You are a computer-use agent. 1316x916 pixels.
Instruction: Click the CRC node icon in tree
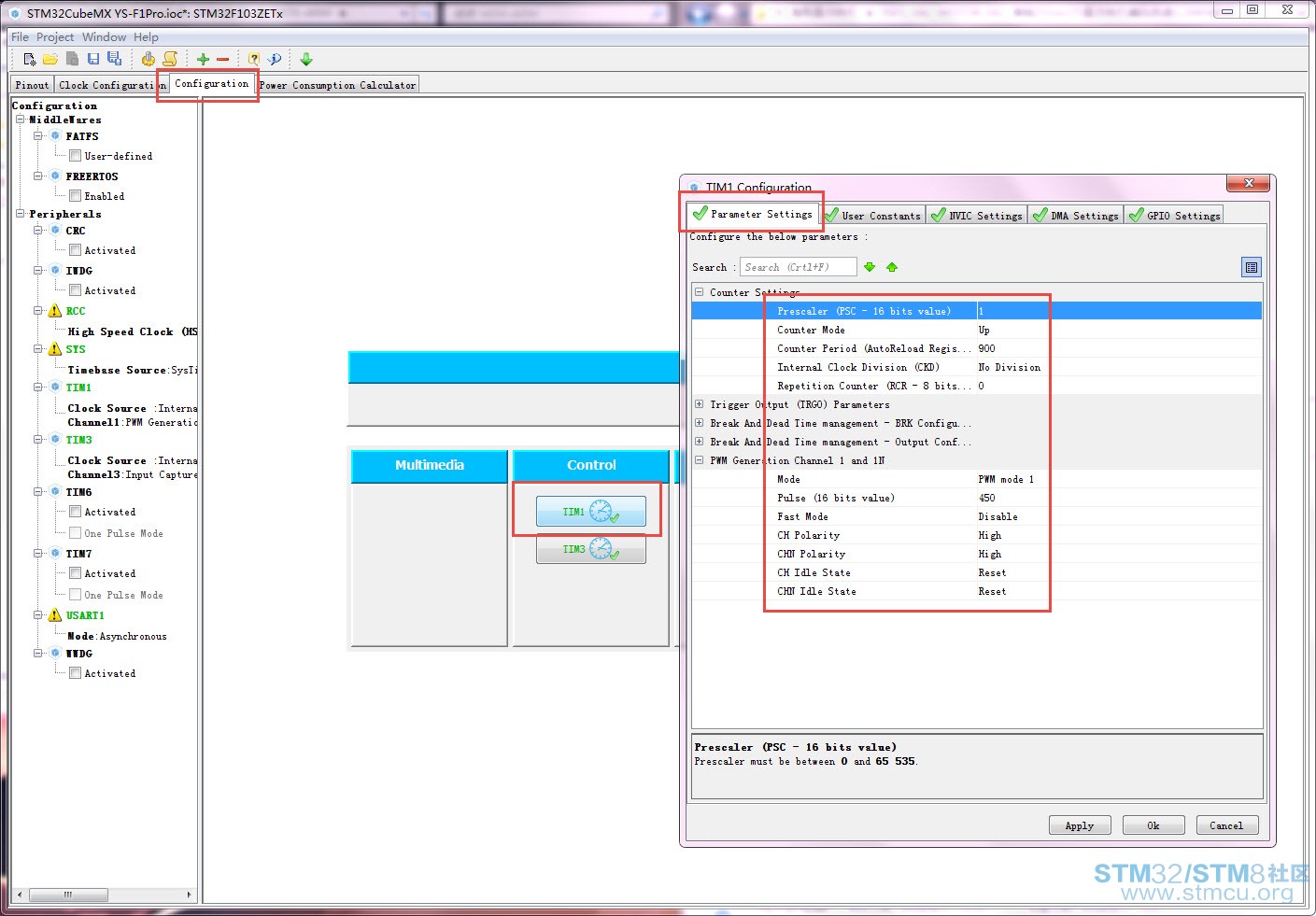click(55, 231)
